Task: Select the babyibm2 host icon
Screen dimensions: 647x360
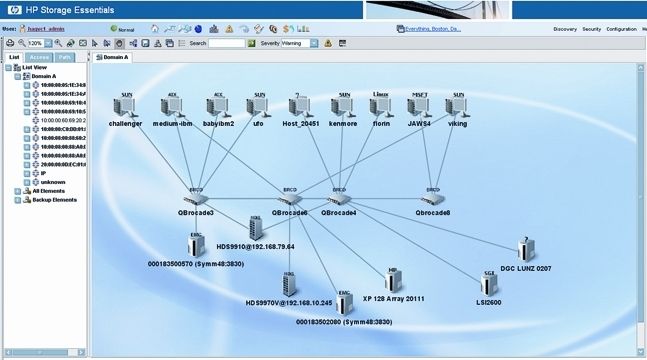Action: (218, 107)
